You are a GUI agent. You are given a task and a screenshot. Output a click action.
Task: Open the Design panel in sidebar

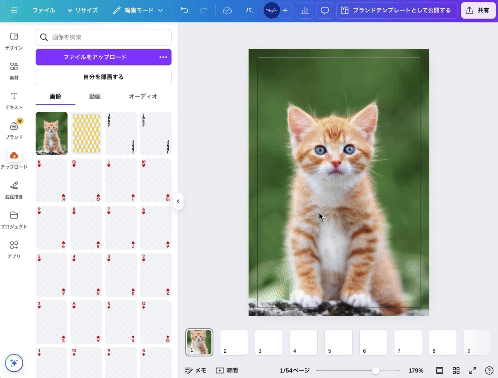click(x=14, y=41)
